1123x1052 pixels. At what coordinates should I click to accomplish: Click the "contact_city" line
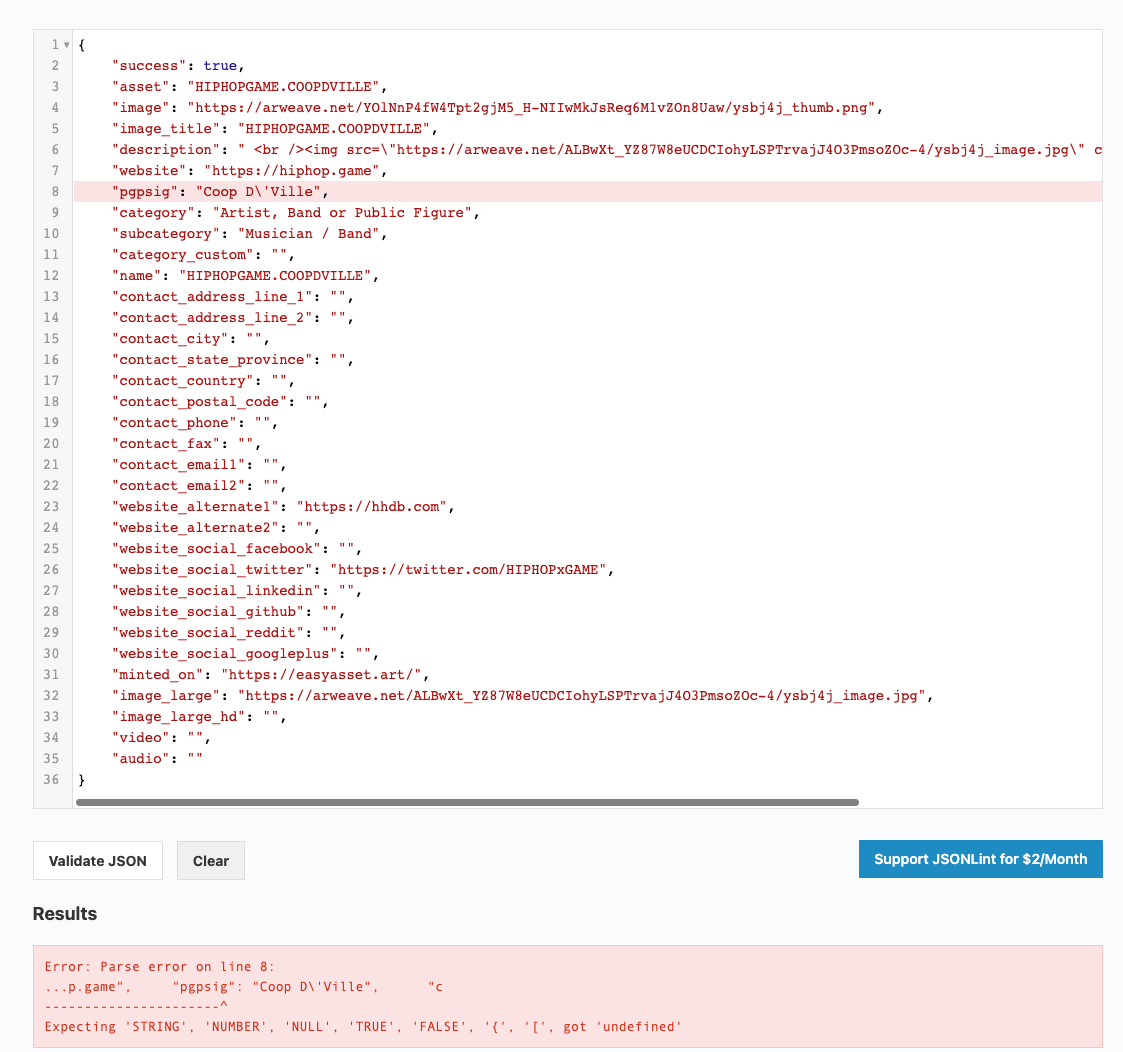[x=191, y=338]
